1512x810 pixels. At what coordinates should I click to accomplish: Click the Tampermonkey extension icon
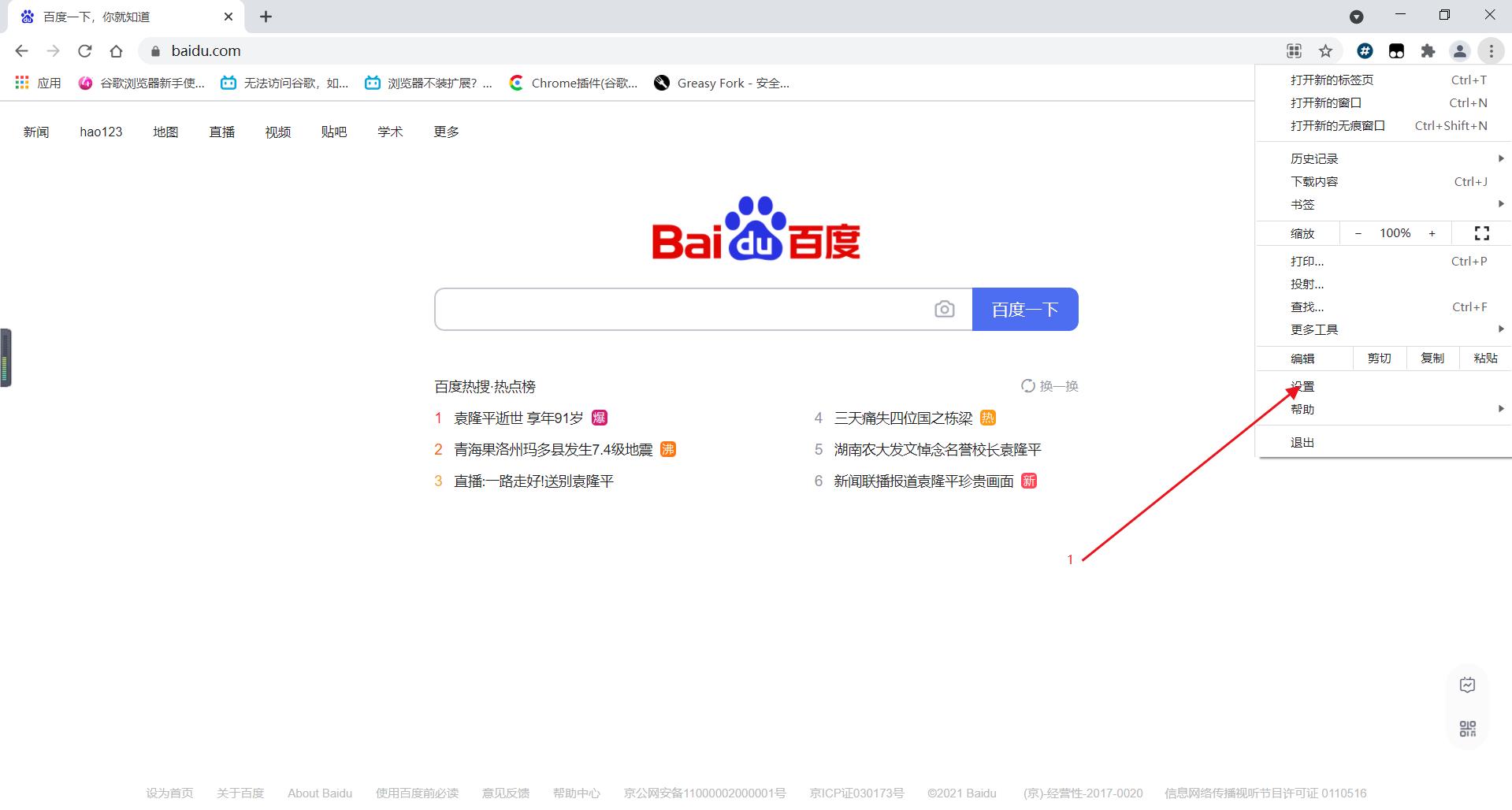(1396, 51)
